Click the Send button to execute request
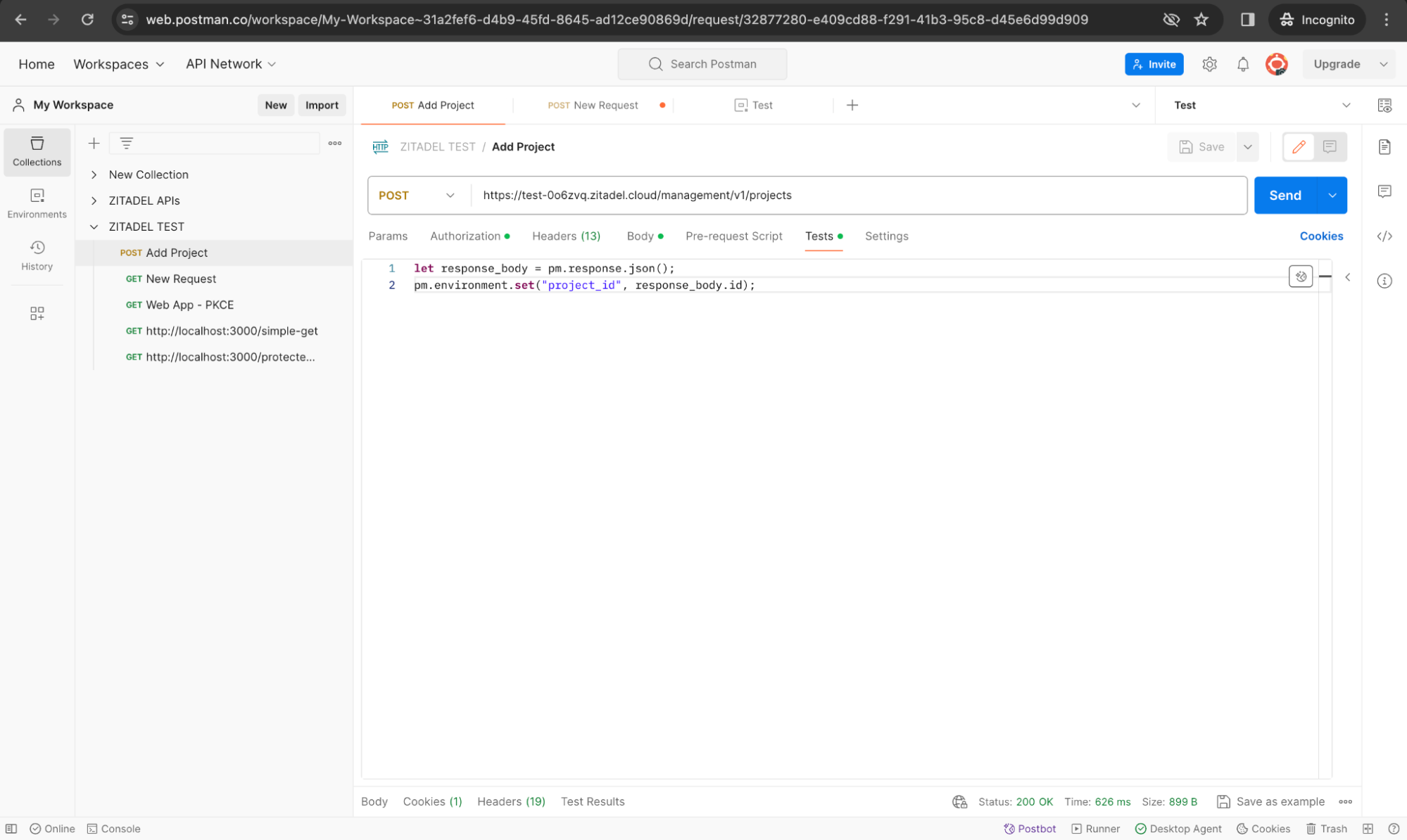Image resolution: width=1407 pixels, height=840 pixels. [1285, 194]
